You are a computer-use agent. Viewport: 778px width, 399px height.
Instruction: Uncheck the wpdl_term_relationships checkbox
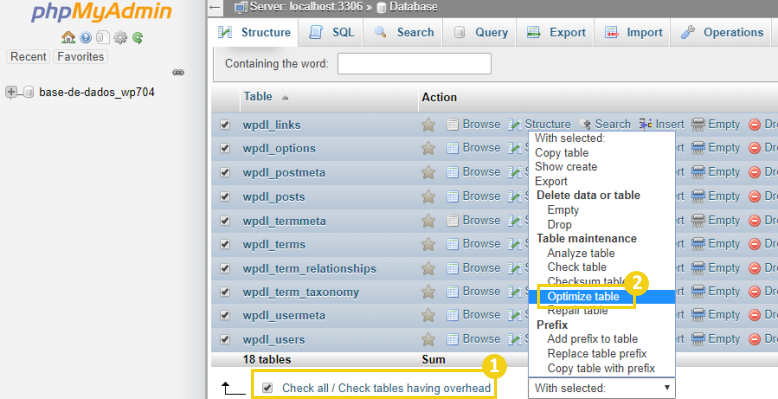(x=225, y=268)
